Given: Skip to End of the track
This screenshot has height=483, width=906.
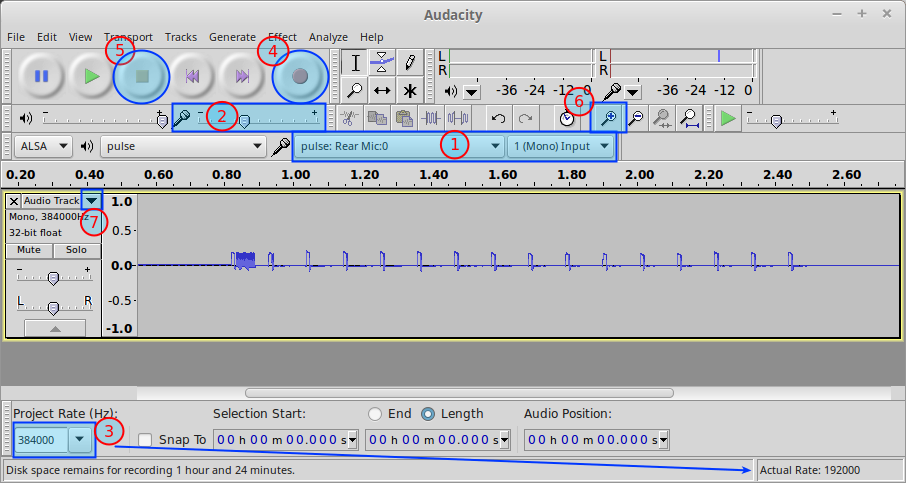Looking at the screenshot, I should [x=242, y=76].
